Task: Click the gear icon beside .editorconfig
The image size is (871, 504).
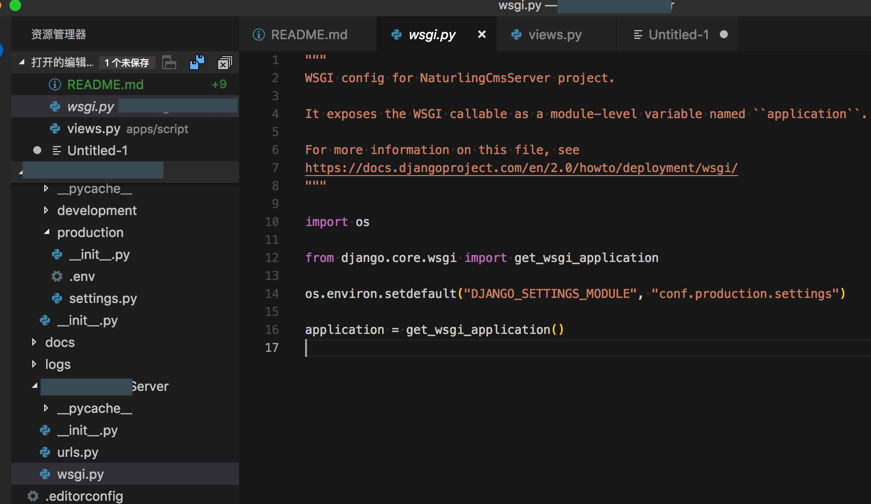Action: tap(33, 496)
